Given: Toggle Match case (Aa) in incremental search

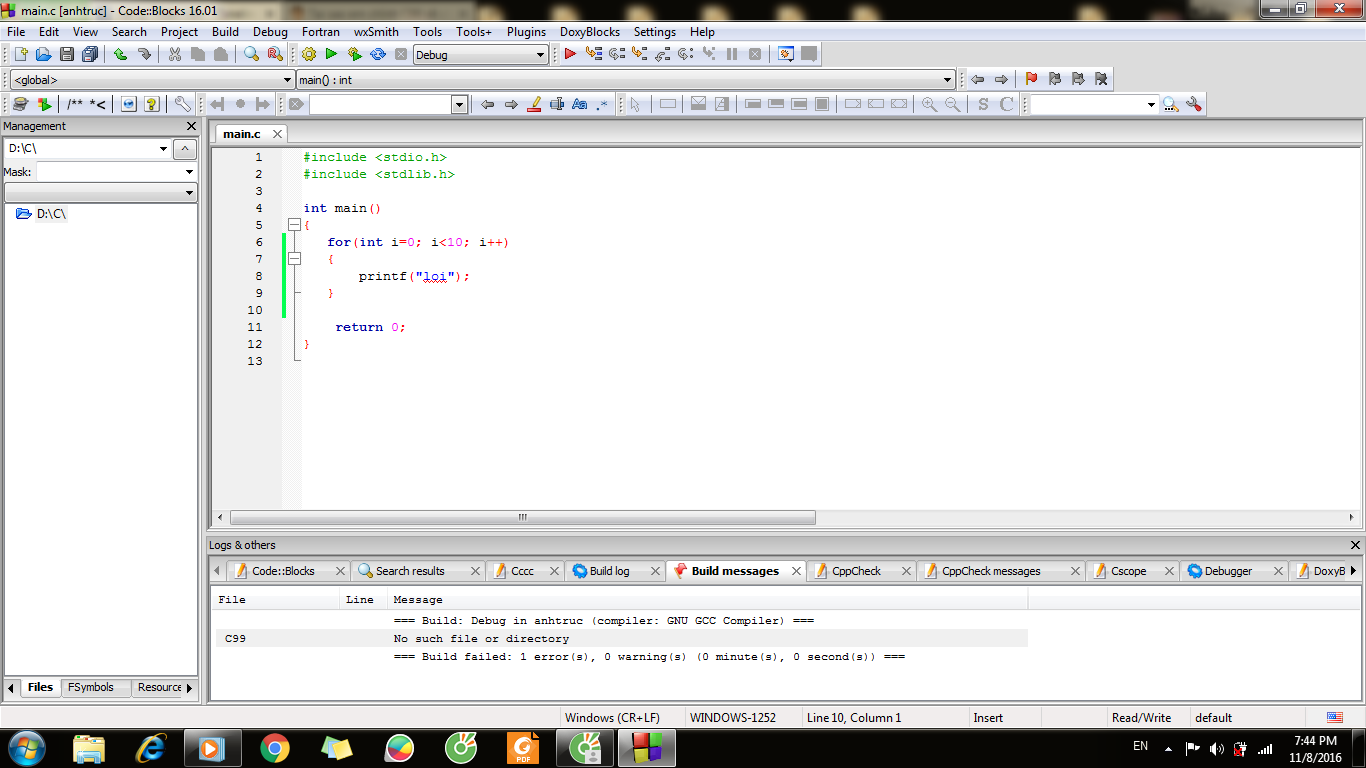Looking at the screenshot, I should (579, 104).
